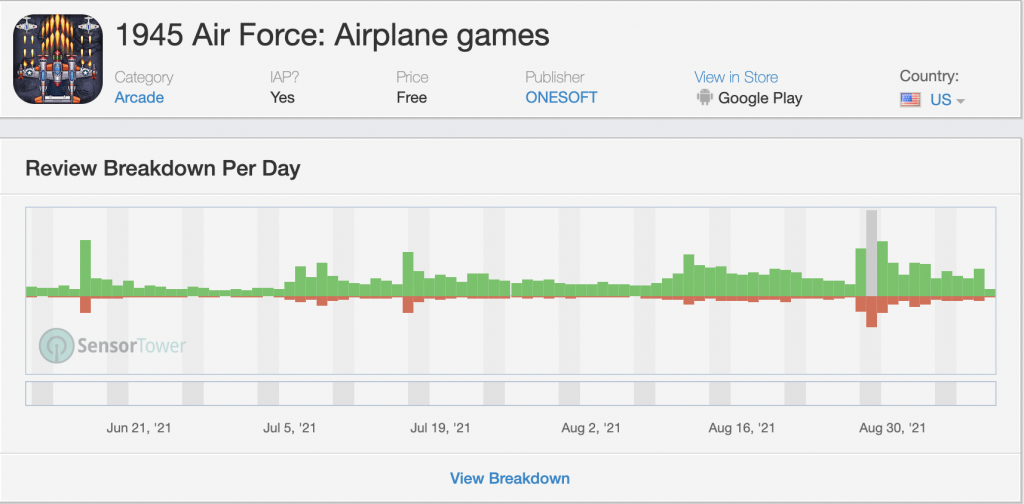Image resolution: width=1024 pixels, height=504 pixels.
Task: Click the View in Store link
Action: click(736, 77)
